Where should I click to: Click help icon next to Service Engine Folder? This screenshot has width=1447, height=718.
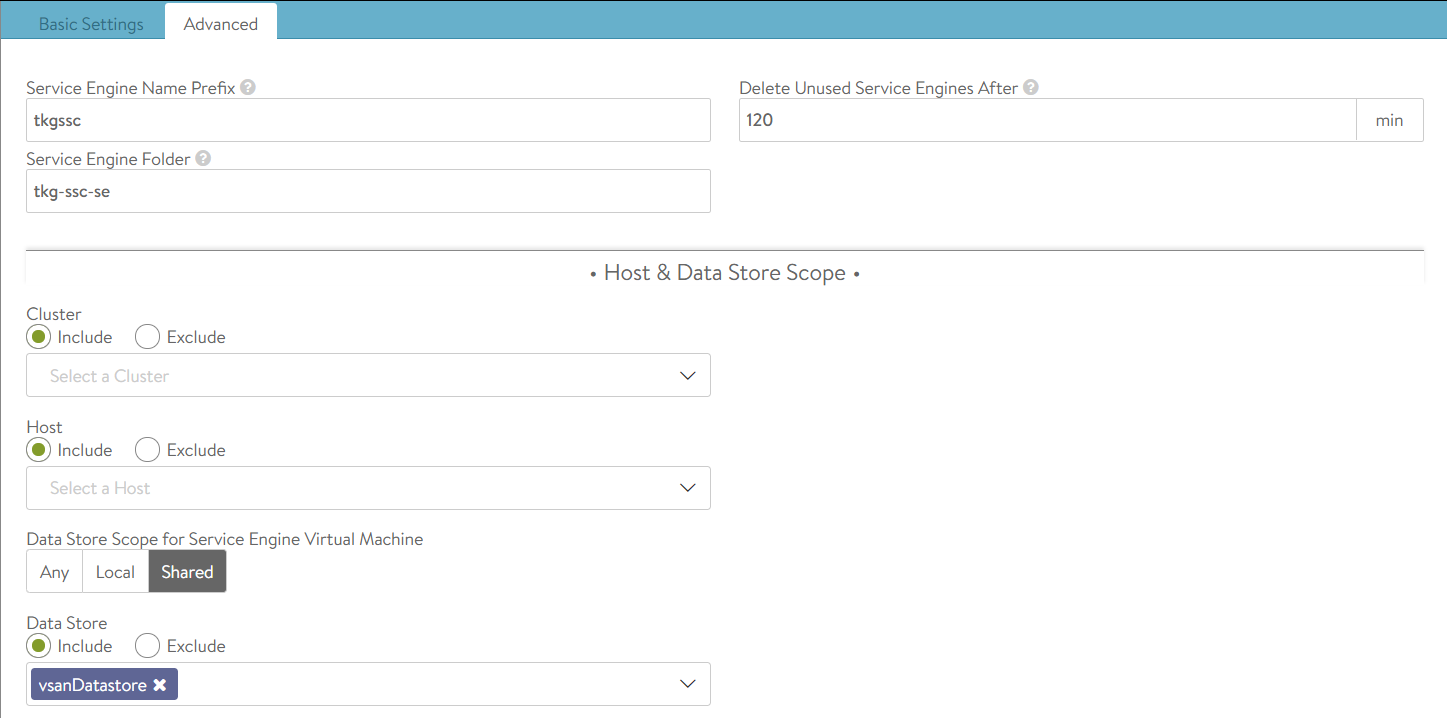click(x=203, y=159)
